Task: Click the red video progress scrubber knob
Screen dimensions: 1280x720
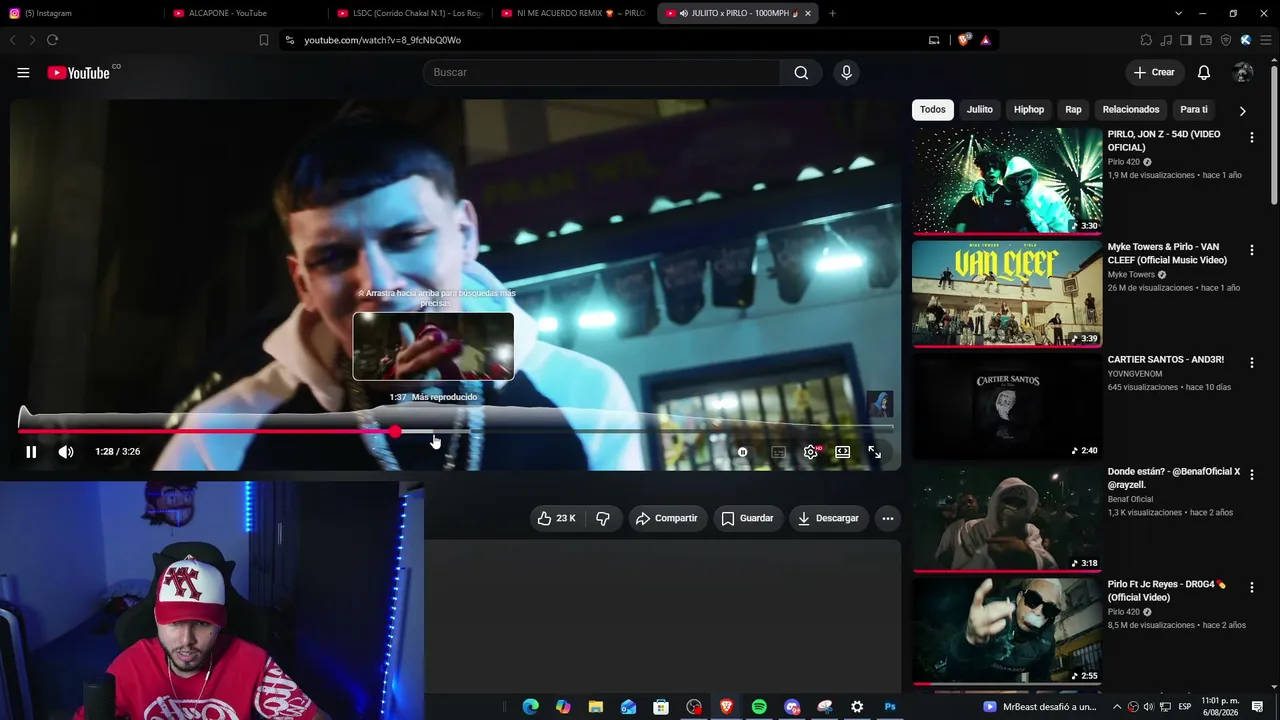Action: click(x=396, y=432)
